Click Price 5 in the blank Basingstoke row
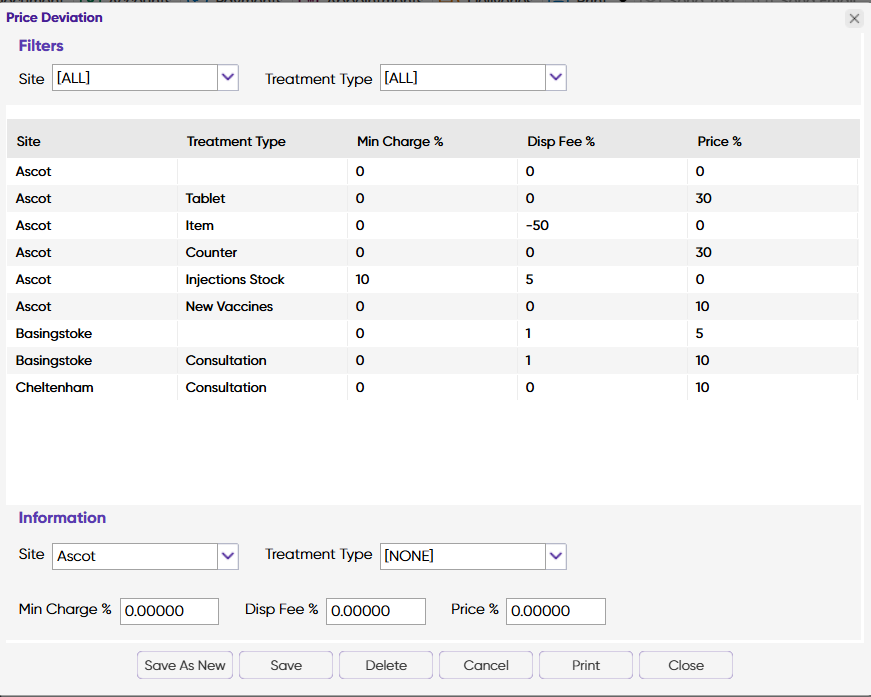This screenshot has height=697, width=871. click(x=699, y=333)
